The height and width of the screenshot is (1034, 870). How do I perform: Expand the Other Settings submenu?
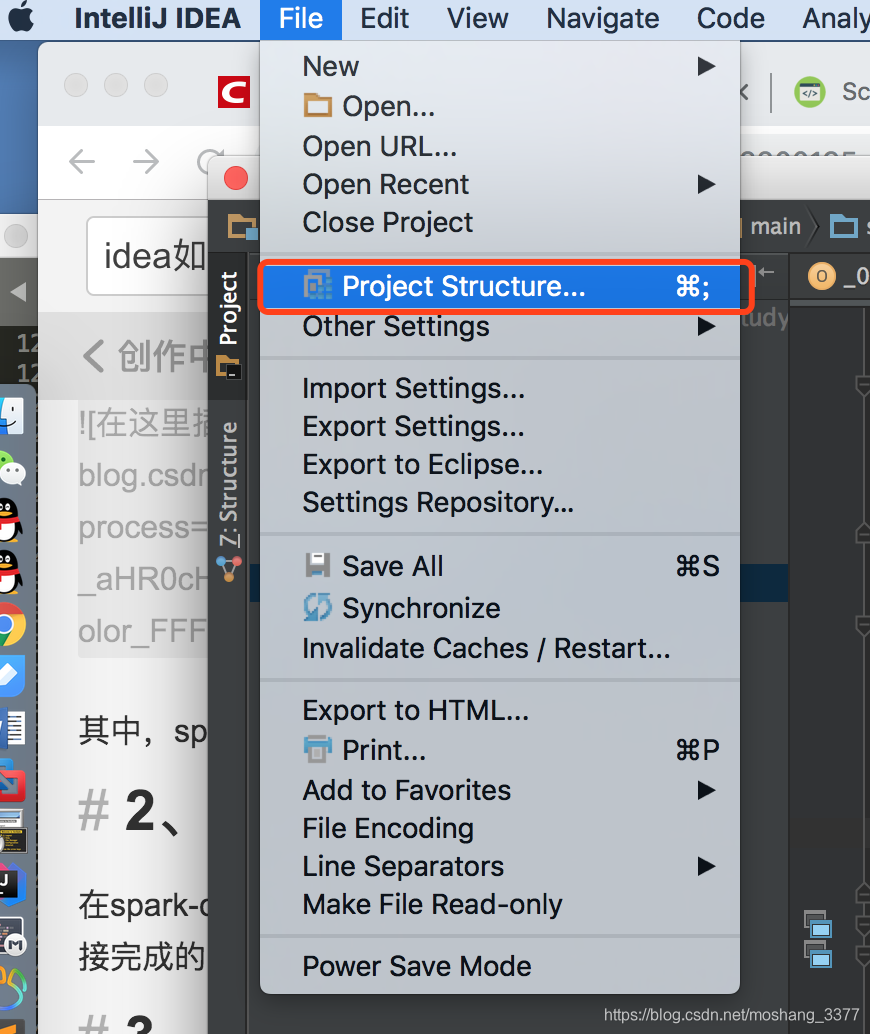(500, 326)
